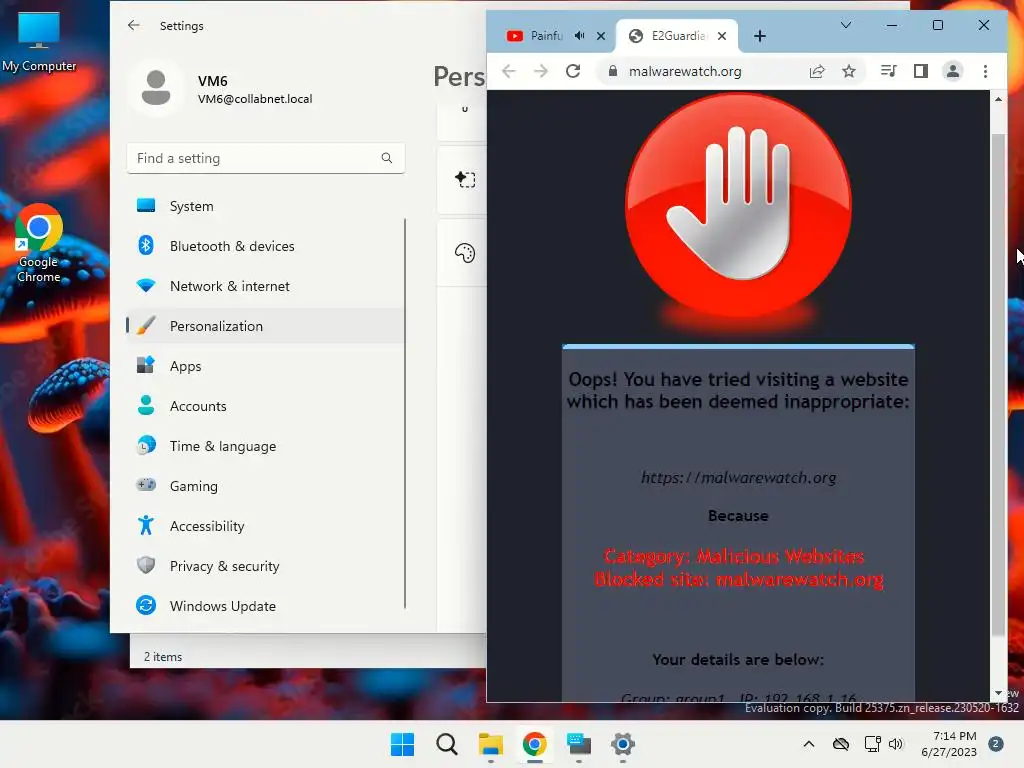This screenshot has height=768, width=1024.
Task: Open Chrome media controls icon
Action: tap(888, 71)
